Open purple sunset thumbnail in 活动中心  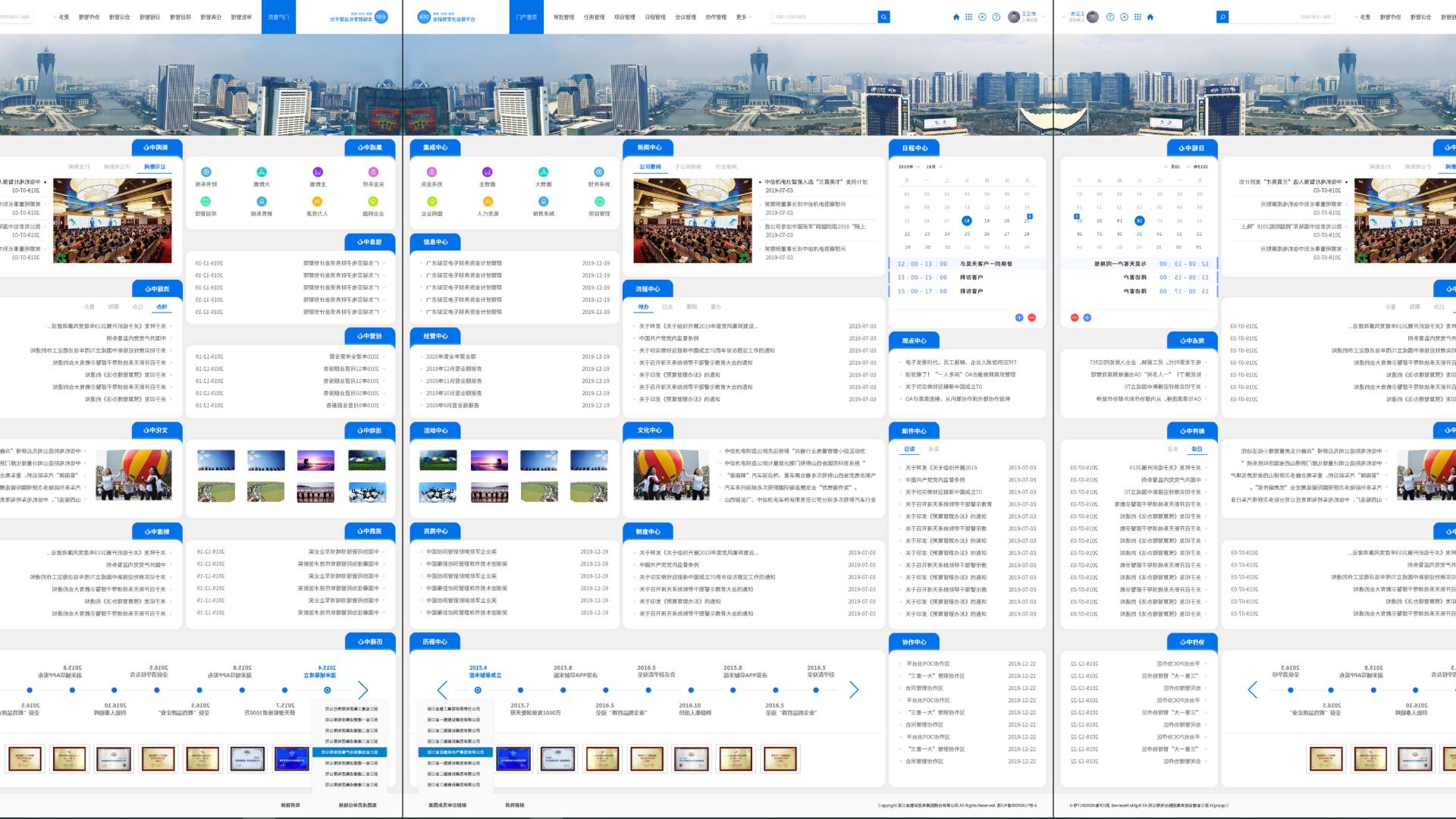pos(489,460)
